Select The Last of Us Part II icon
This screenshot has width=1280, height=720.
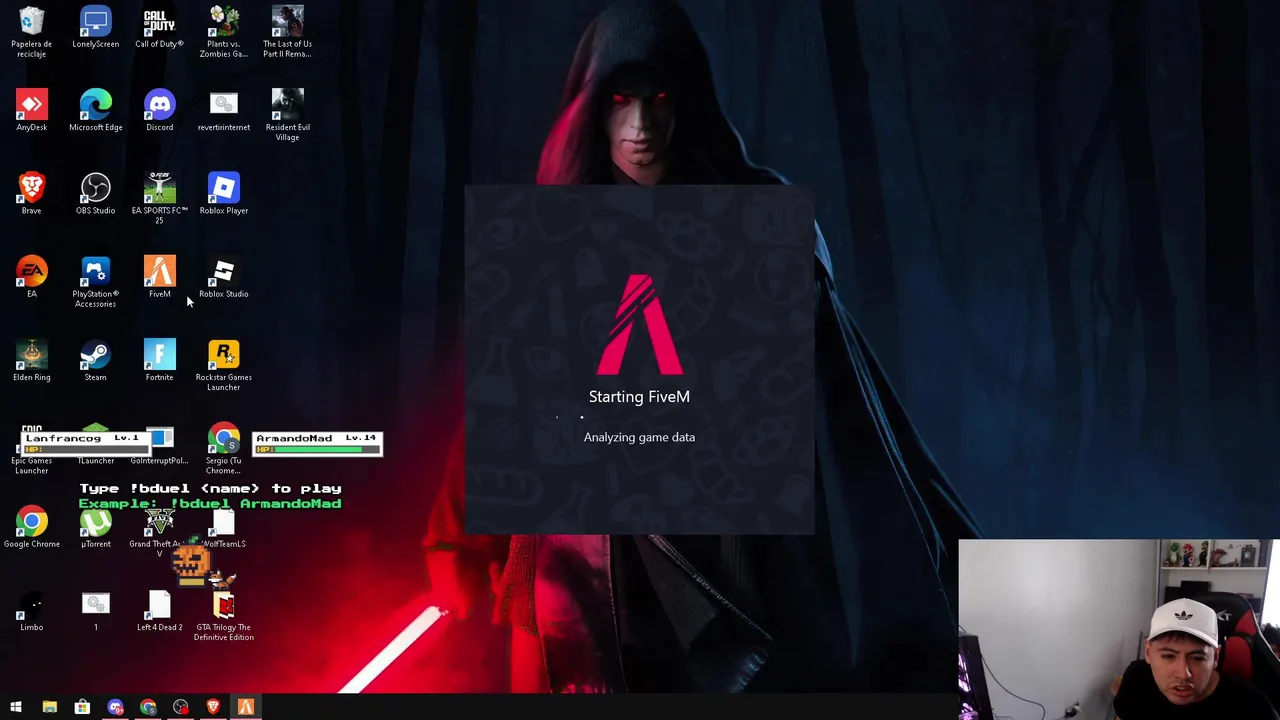[x=287, y=31]
